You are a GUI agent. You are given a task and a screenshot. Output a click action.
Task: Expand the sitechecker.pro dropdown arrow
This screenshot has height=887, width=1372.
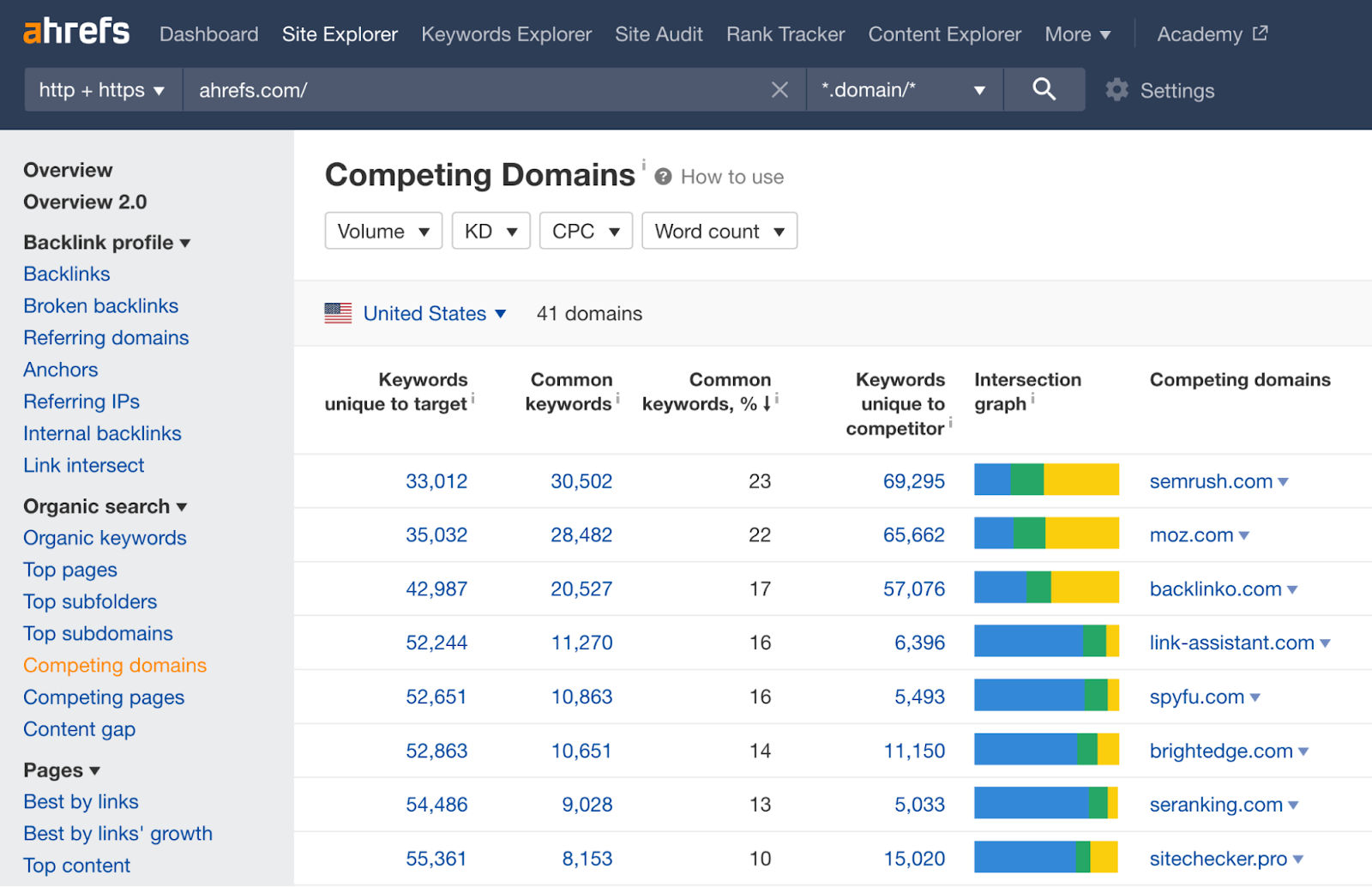1297,860
